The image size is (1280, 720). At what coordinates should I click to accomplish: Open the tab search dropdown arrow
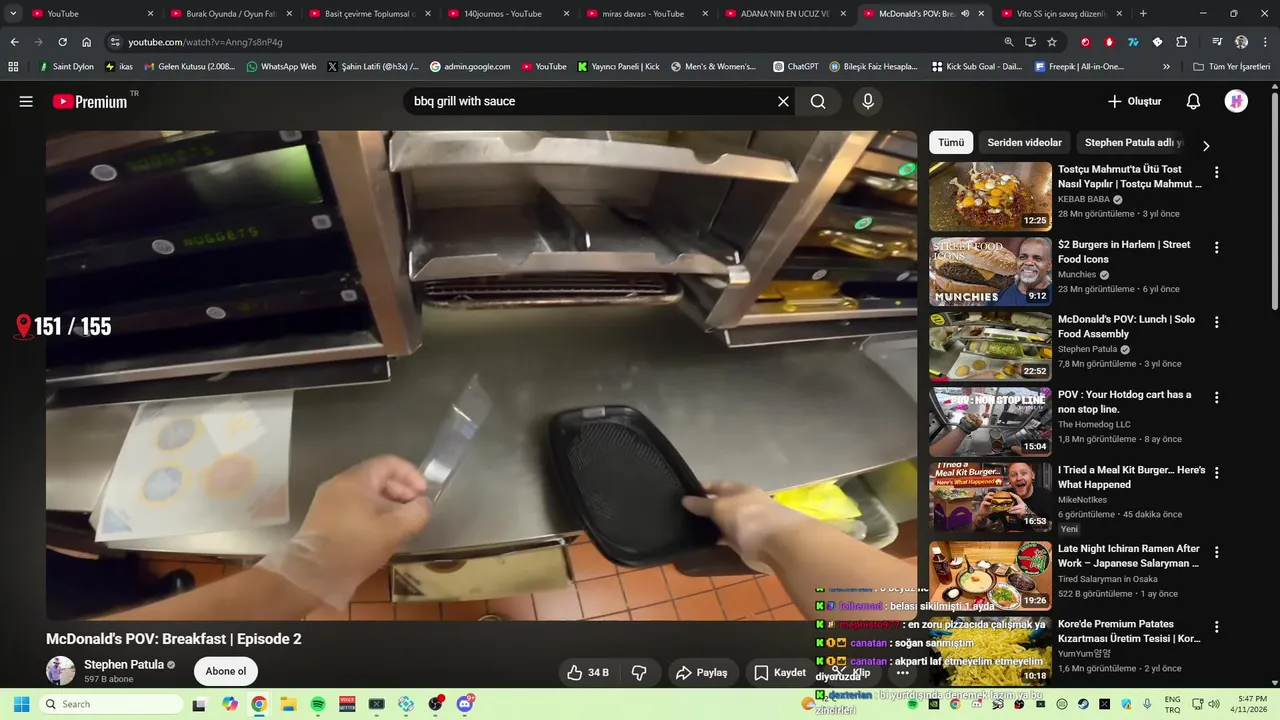[x=13, y=14]
